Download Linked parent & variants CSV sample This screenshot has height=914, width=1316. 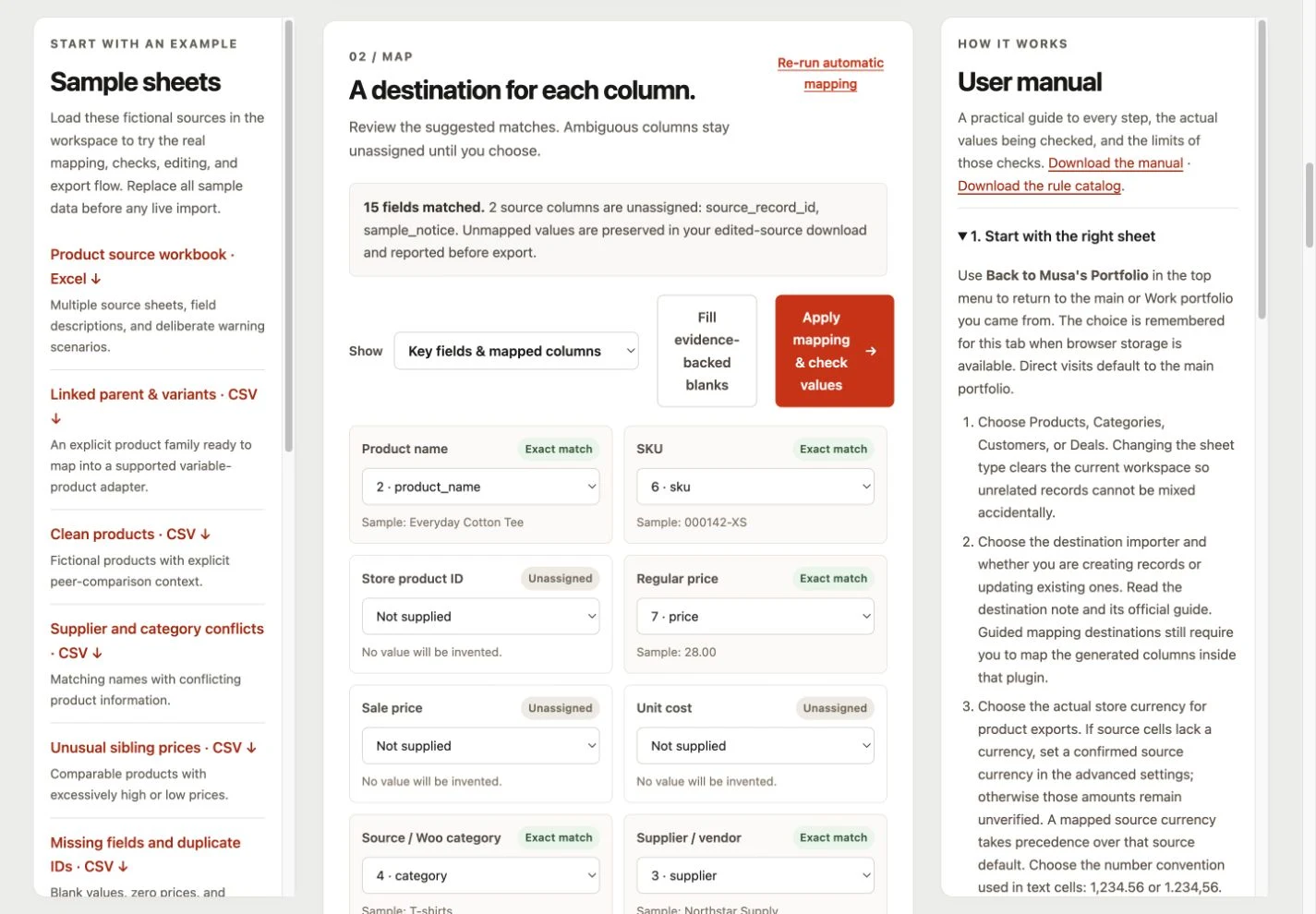pyautogui.click(x=153, y=405)
